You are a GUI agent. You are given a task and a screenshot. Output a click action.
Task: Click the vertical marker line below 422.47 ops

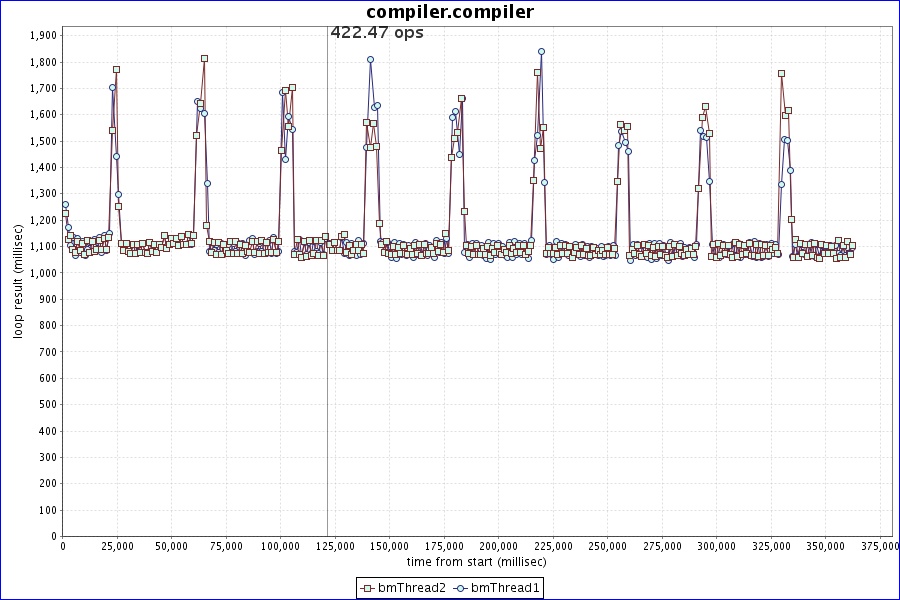click(x=327, y=300)
